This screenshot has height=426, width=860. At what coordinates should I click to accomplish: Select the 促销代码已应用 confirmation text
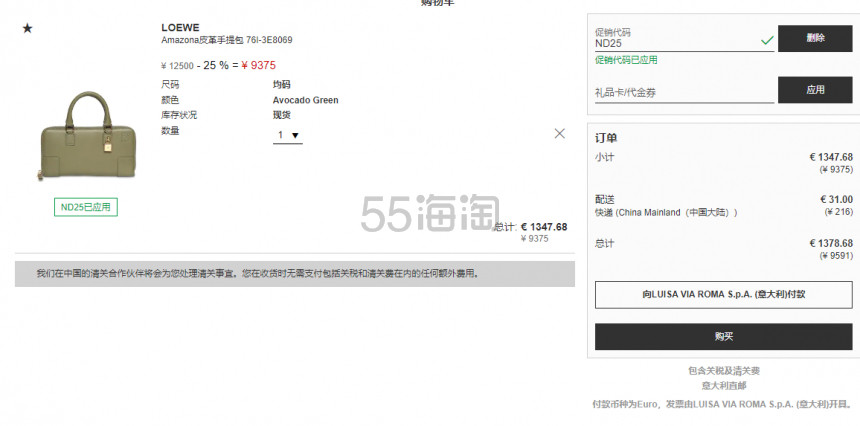click(x=626, y=60)
